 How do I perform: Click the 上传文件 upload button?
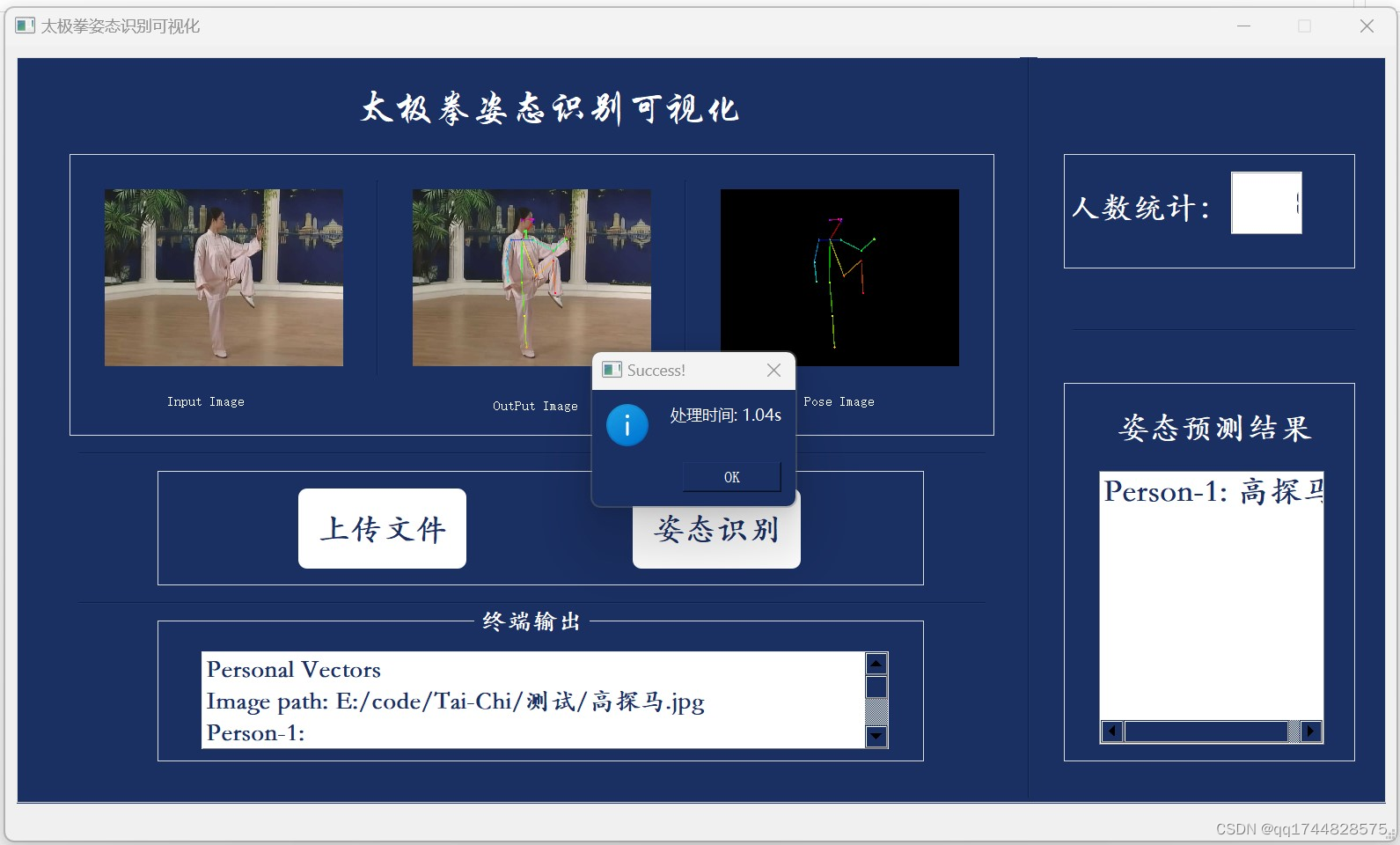(382, 528)
